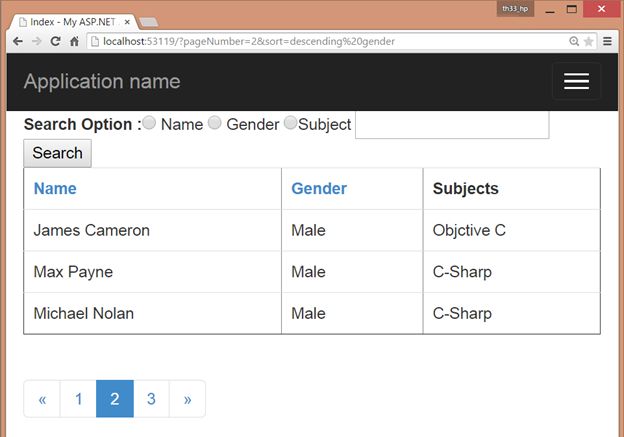Focus the search text input field

(x=452, y=124)
